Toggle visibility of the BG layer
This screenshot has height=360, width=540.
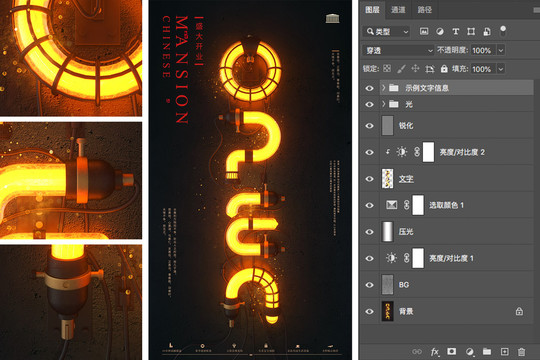(x=370, y=285)
